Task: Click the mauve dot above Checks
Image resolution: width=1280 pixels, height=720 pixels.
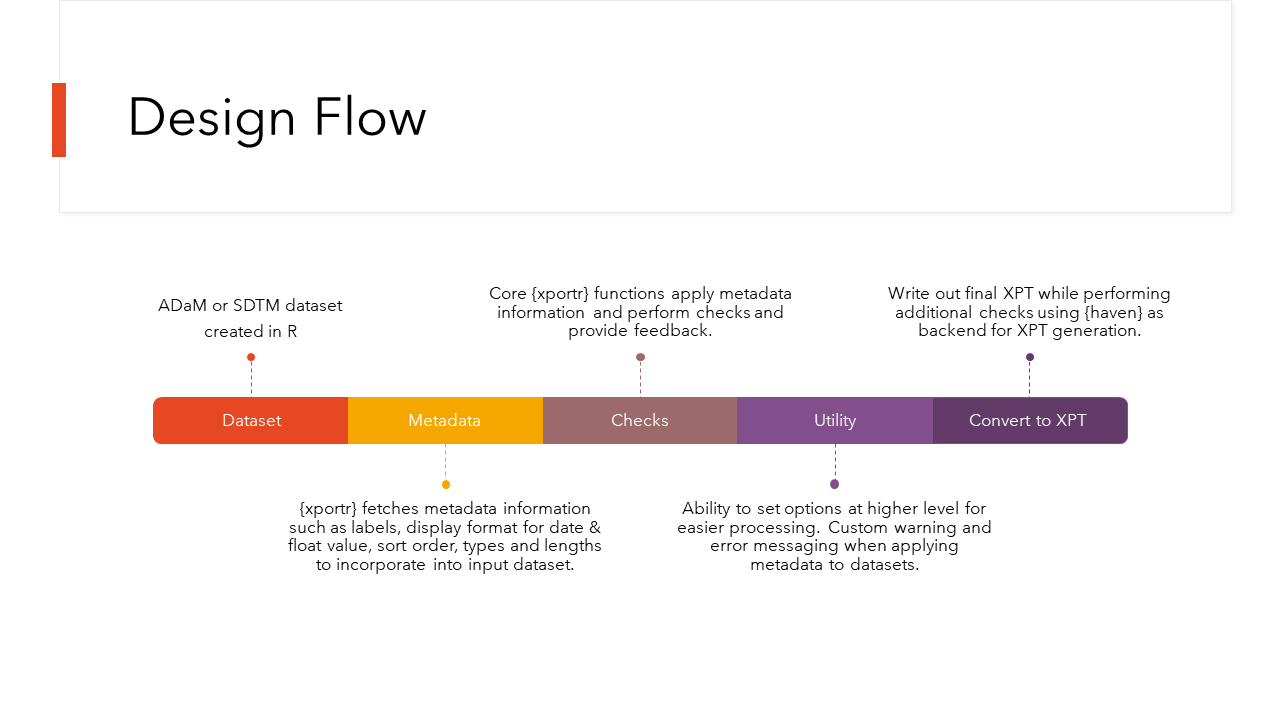Action: [x=640, y=357]
